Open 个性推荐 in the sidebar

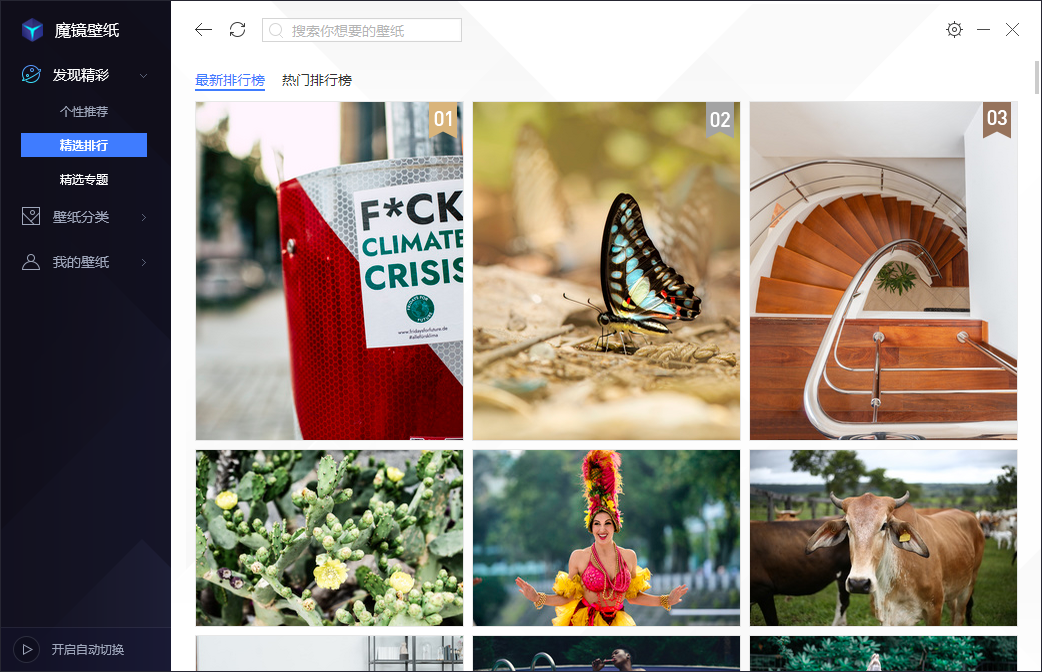click(84, 112)
